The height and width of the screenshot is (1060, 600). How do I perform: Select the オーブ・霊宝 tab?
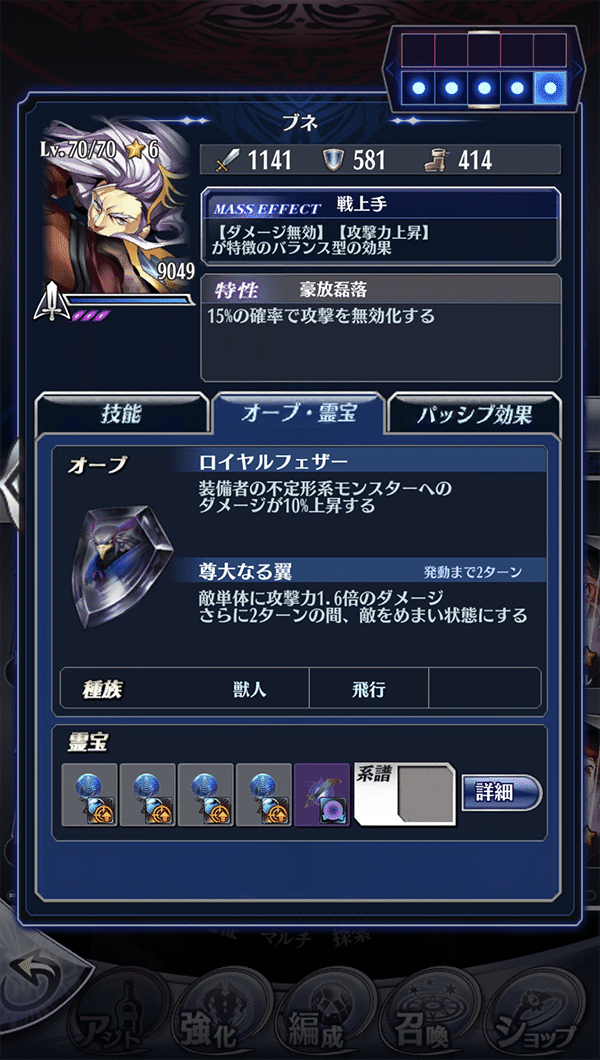point(298,413)
